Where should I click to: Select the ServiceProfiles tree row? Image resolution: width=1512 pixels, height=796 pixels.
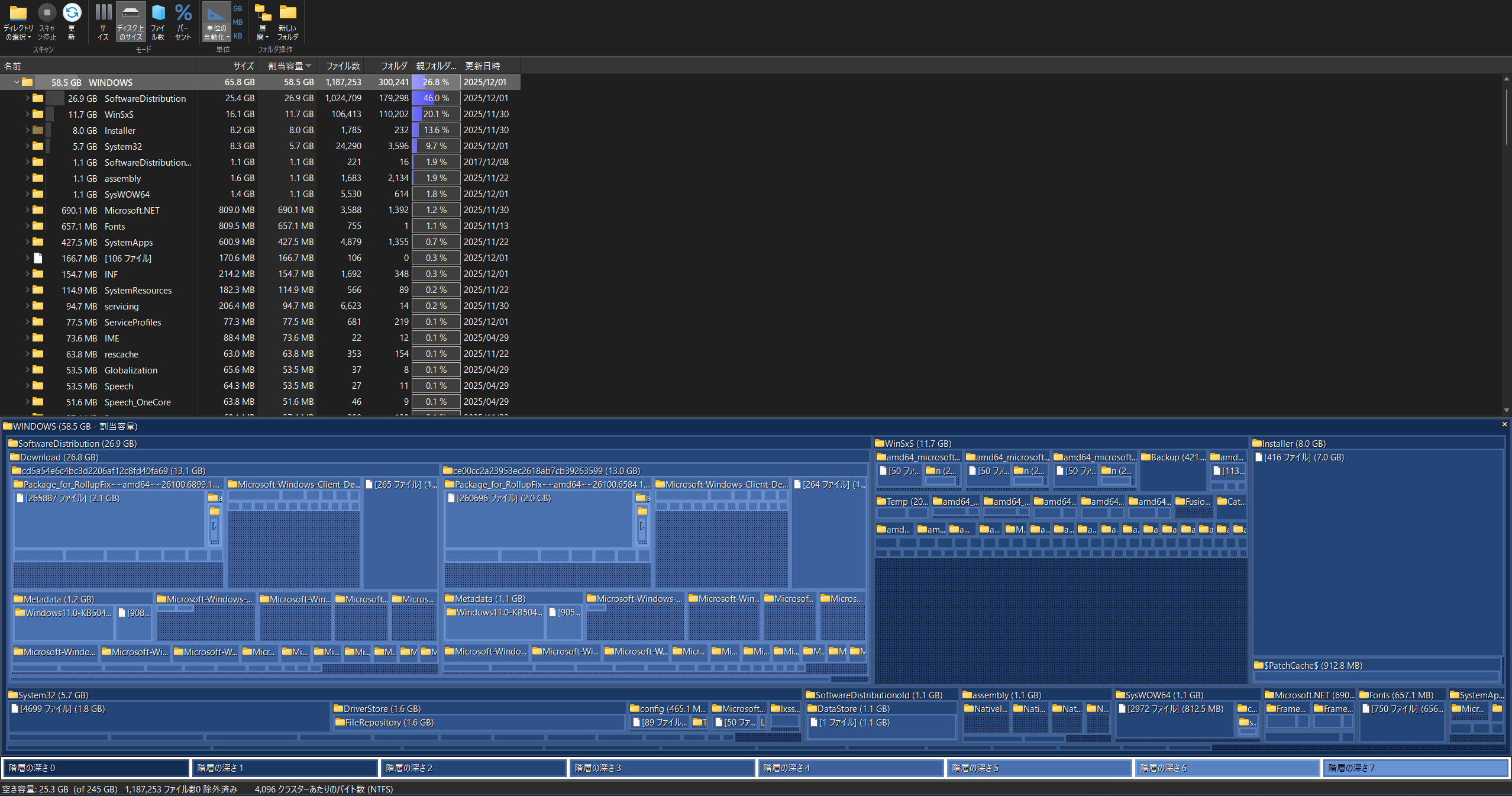[x=260, y=322]
